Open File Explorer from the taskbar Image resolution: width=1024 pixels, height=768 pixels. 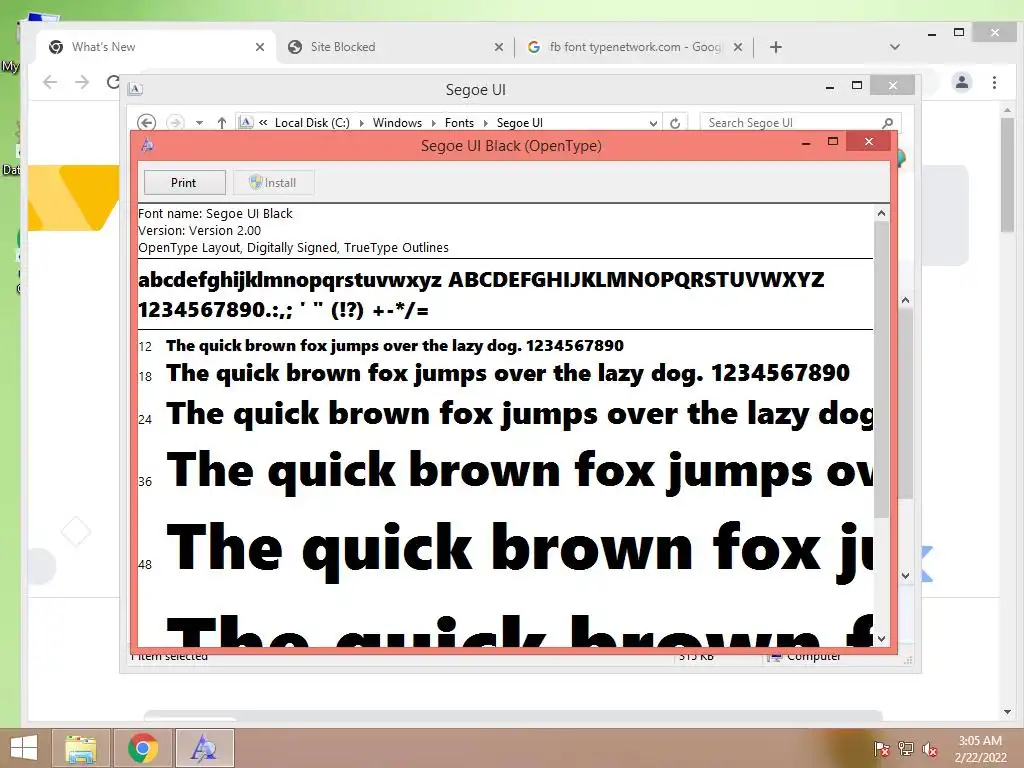point(81,748)
